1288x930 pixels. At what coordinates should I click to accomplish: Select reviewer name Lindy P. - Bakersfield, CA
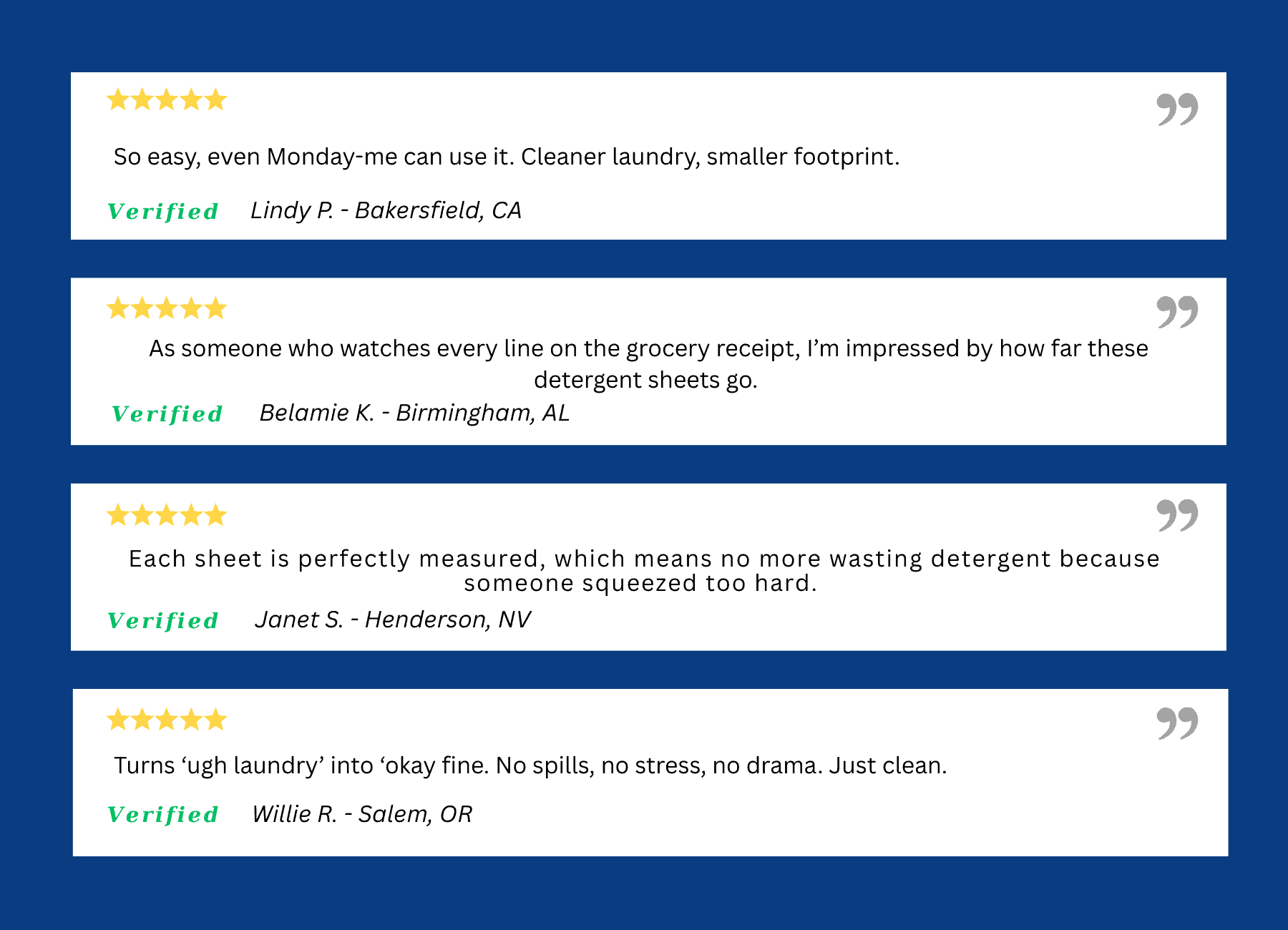(x=386, y=210)
